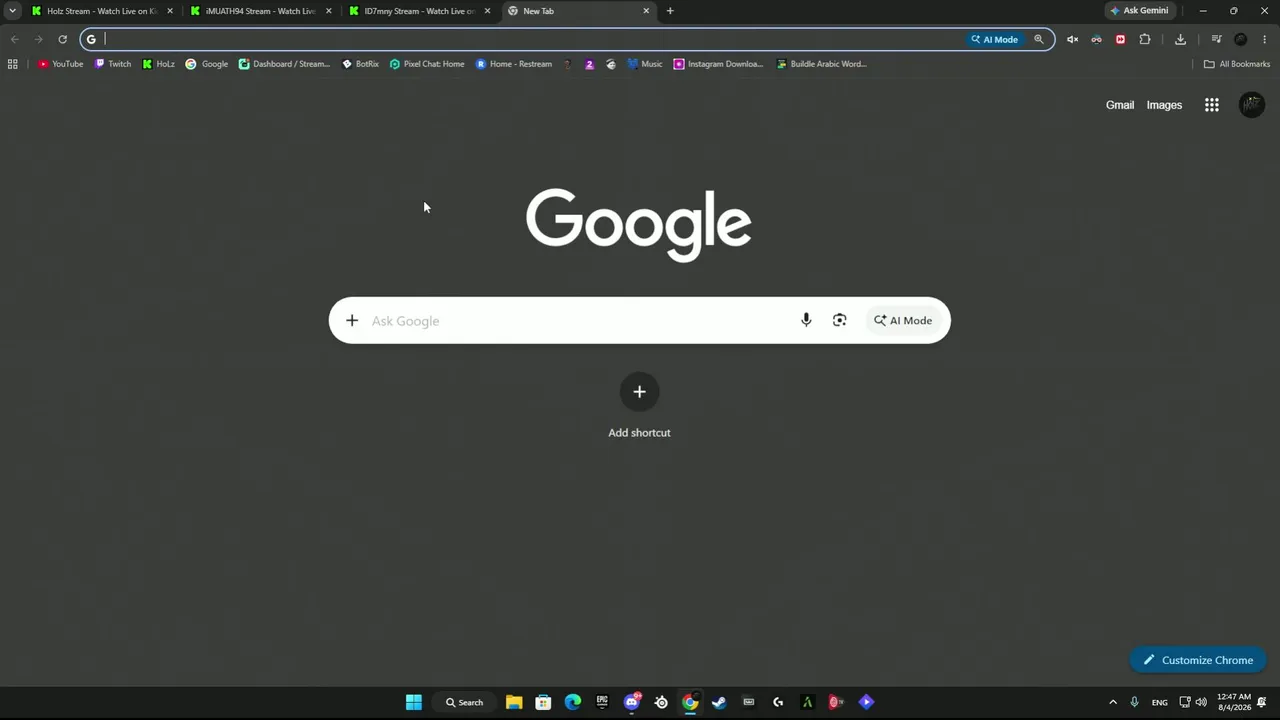Open the taskbar Search box
1280x720 pixels.
(465, 702)
